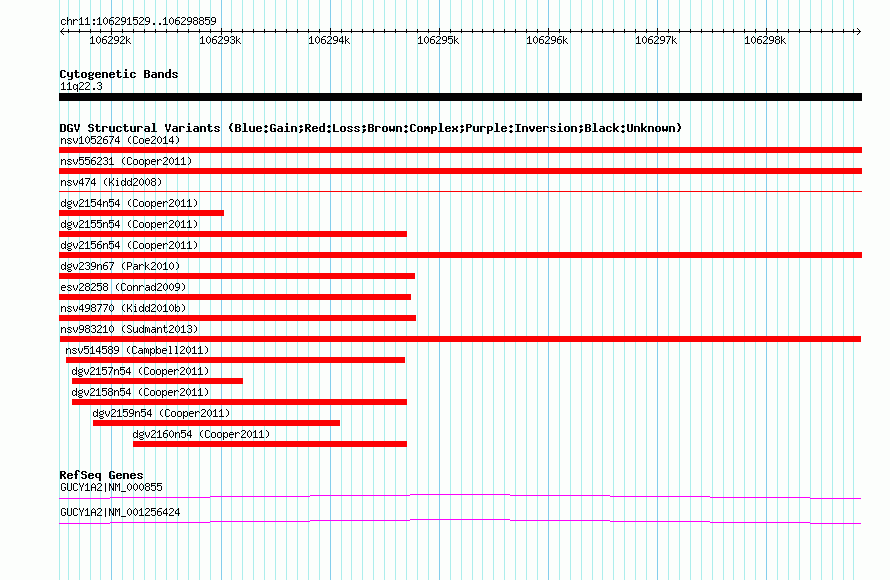Click the 106294k ruler tick label
The width and height of the screenshot is (890, 580).
329,40
